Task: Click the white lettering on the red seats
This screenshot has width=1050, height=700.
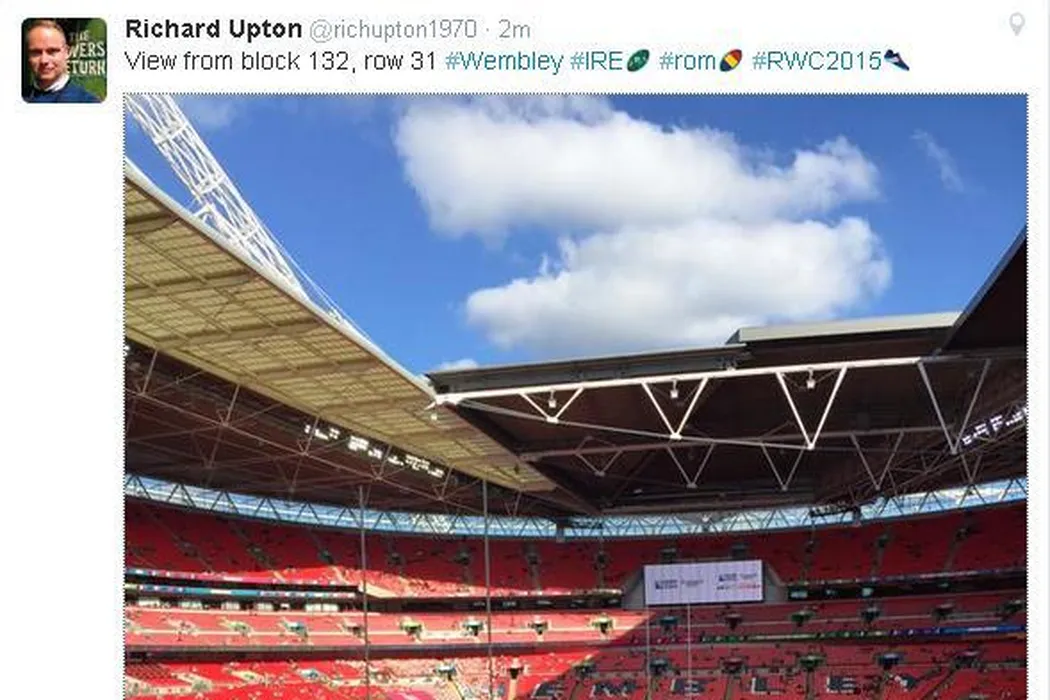Action: click(770, 685)
